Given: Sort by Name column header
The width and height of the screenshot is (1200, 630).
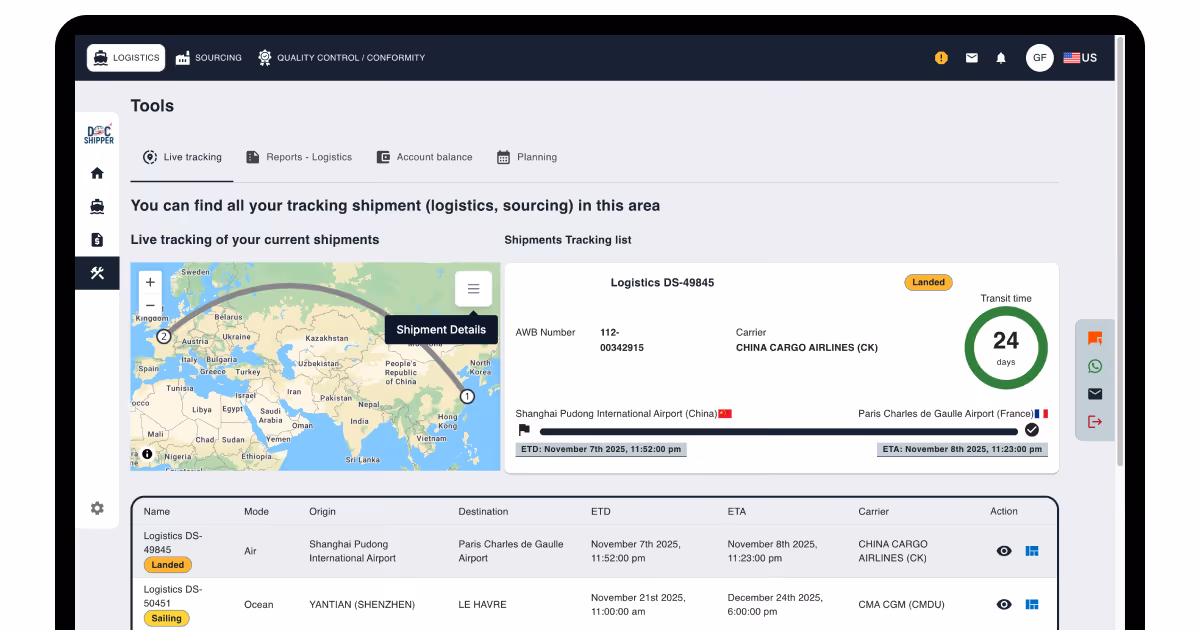Looking at the screenshot, I should pyautogui.click(x=157, y=511).
